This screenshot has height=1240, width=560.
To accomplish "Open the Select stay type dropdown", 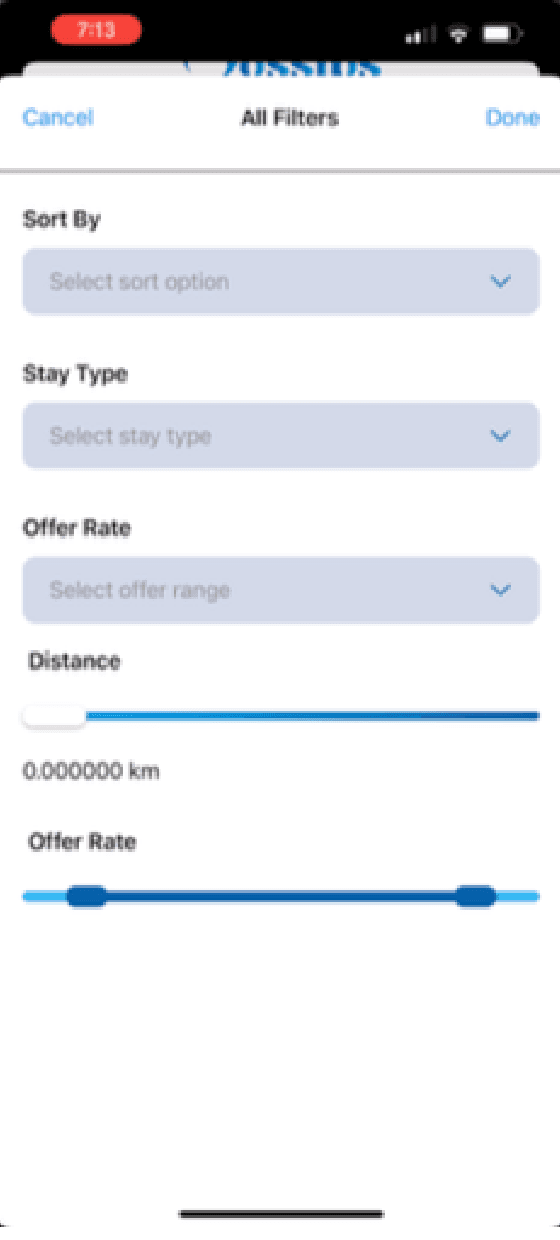I will click(x=281, y=435).
